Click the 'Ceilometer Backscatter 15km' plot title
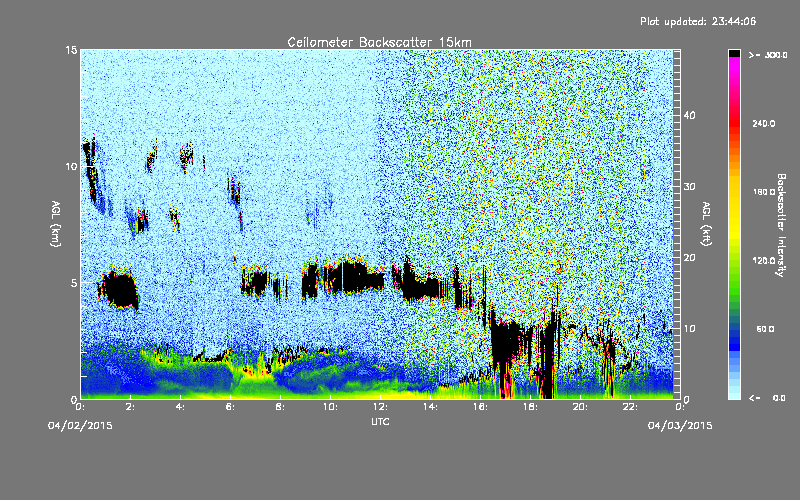 (379, 42)
